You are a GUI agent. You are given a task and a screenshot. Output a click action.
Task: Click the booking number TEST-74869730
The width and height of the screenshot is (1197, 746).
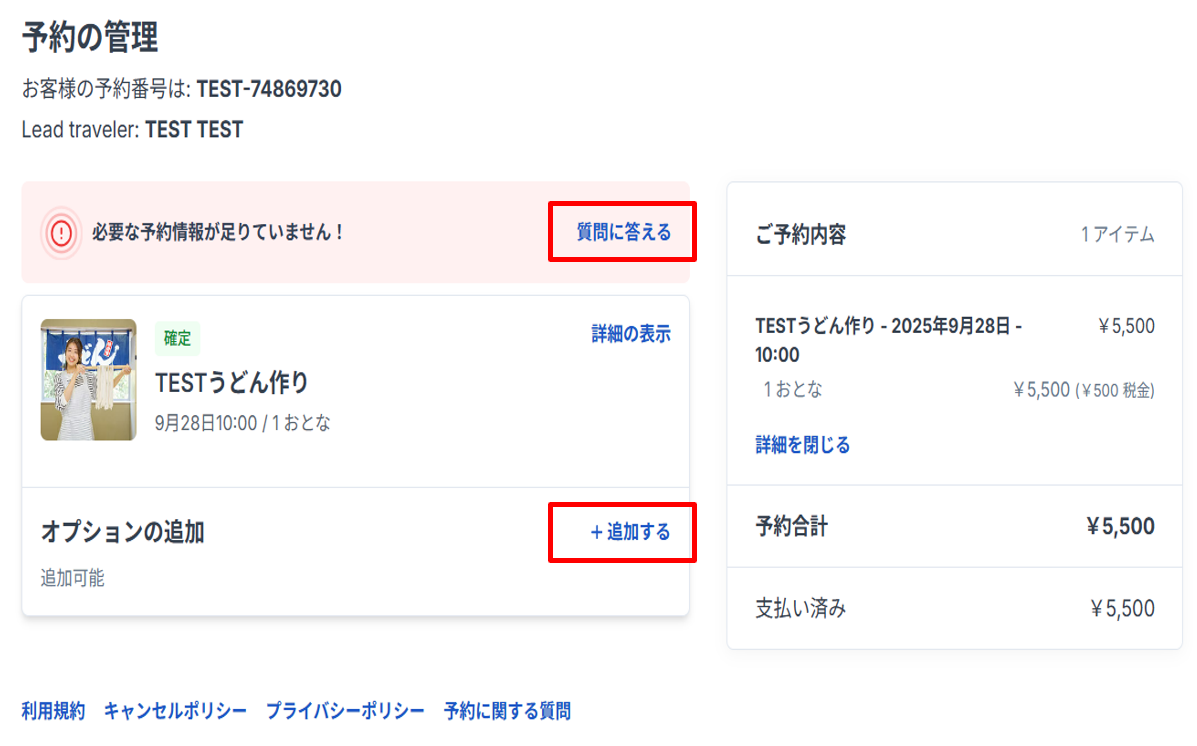coord(269,89)
